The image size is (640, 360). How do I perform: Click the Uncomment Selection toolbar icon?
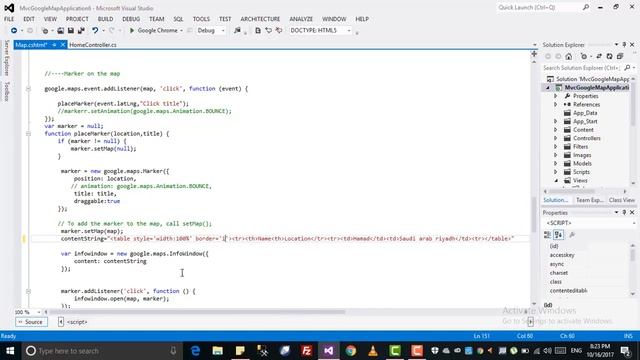(x=279, y=31)
